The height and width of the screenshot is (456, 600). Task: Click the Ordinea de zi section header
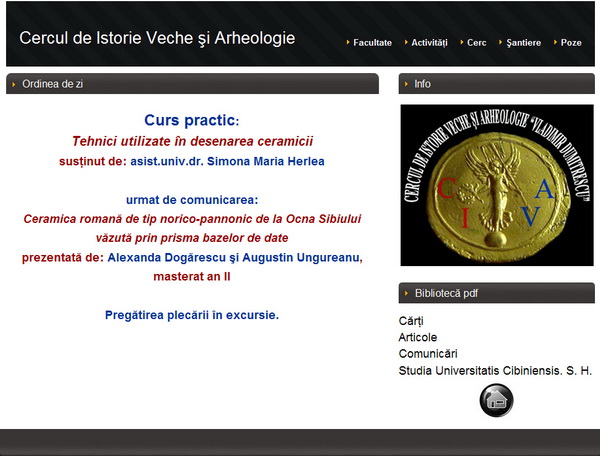(x=192, y=84)
